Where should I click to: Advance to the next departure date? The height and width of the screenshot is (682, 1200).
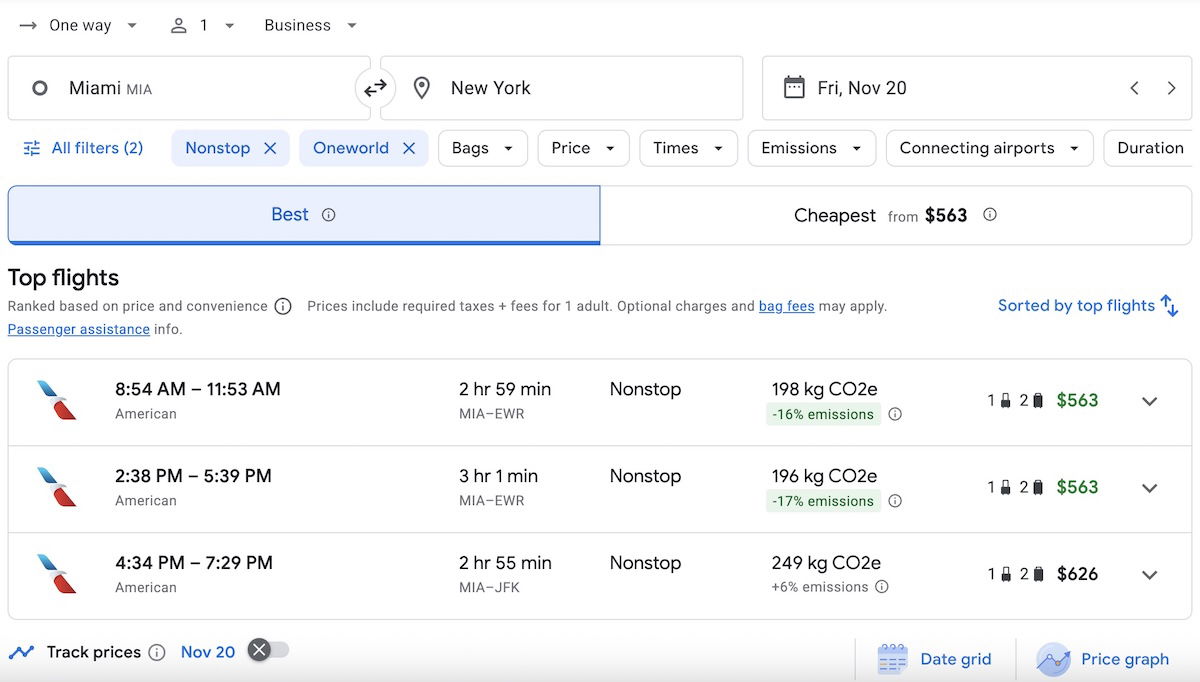(x=1171, y=88)
